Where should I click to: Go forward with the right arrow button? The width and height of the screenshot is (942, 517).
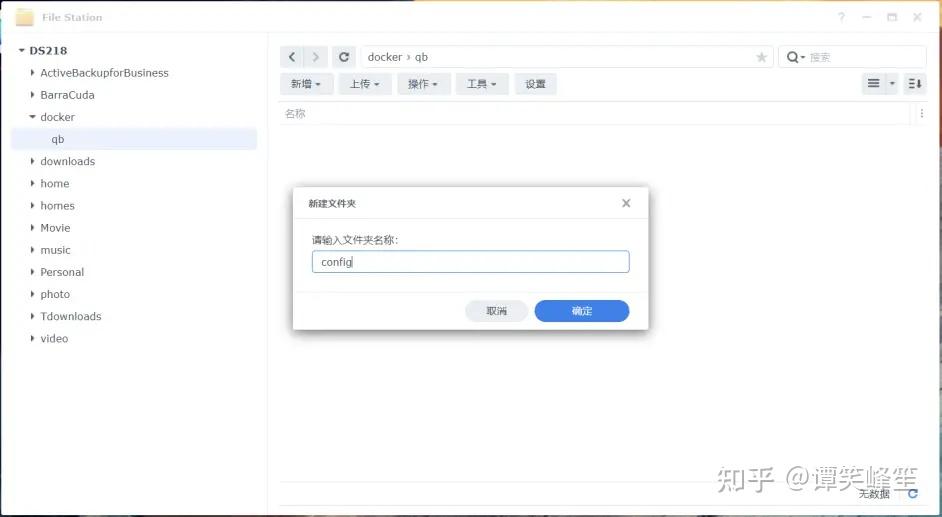click(315, 57)
